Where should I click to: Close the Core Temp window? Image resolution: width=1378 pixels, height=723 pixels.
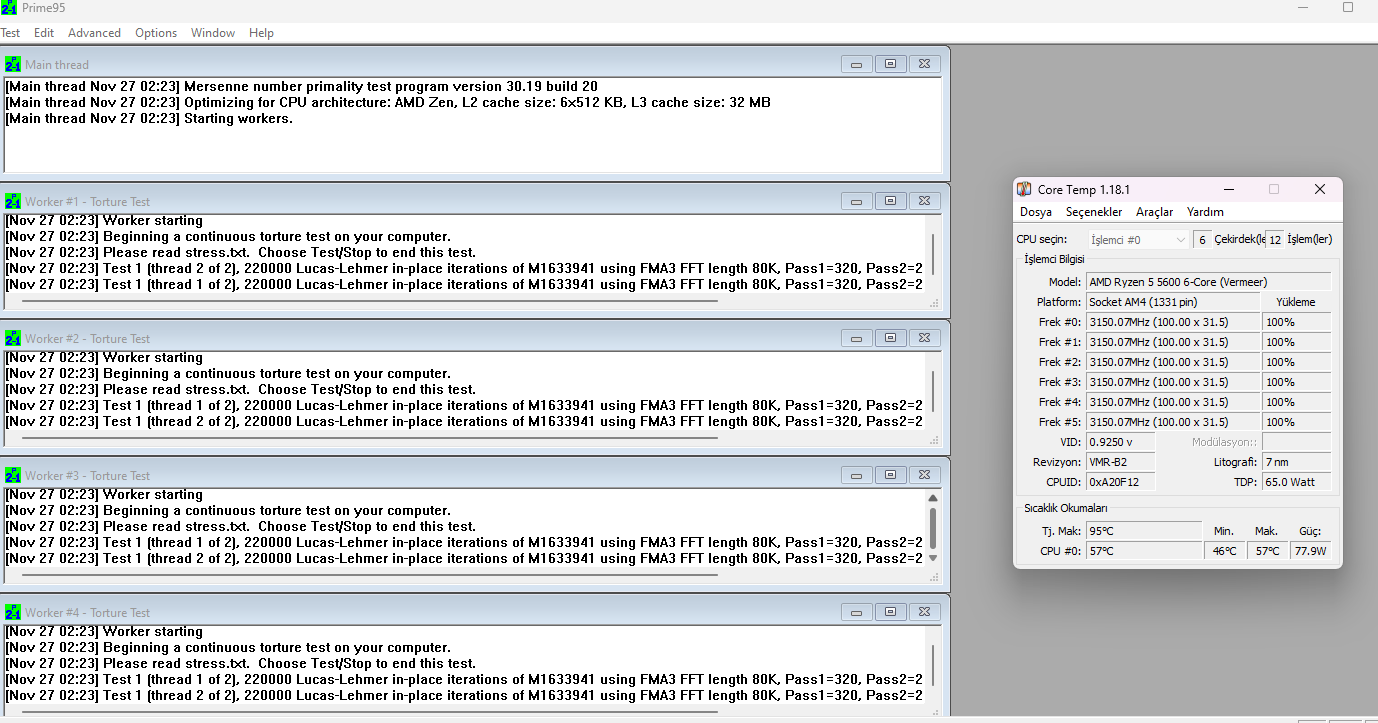(x=1320, y=190)
